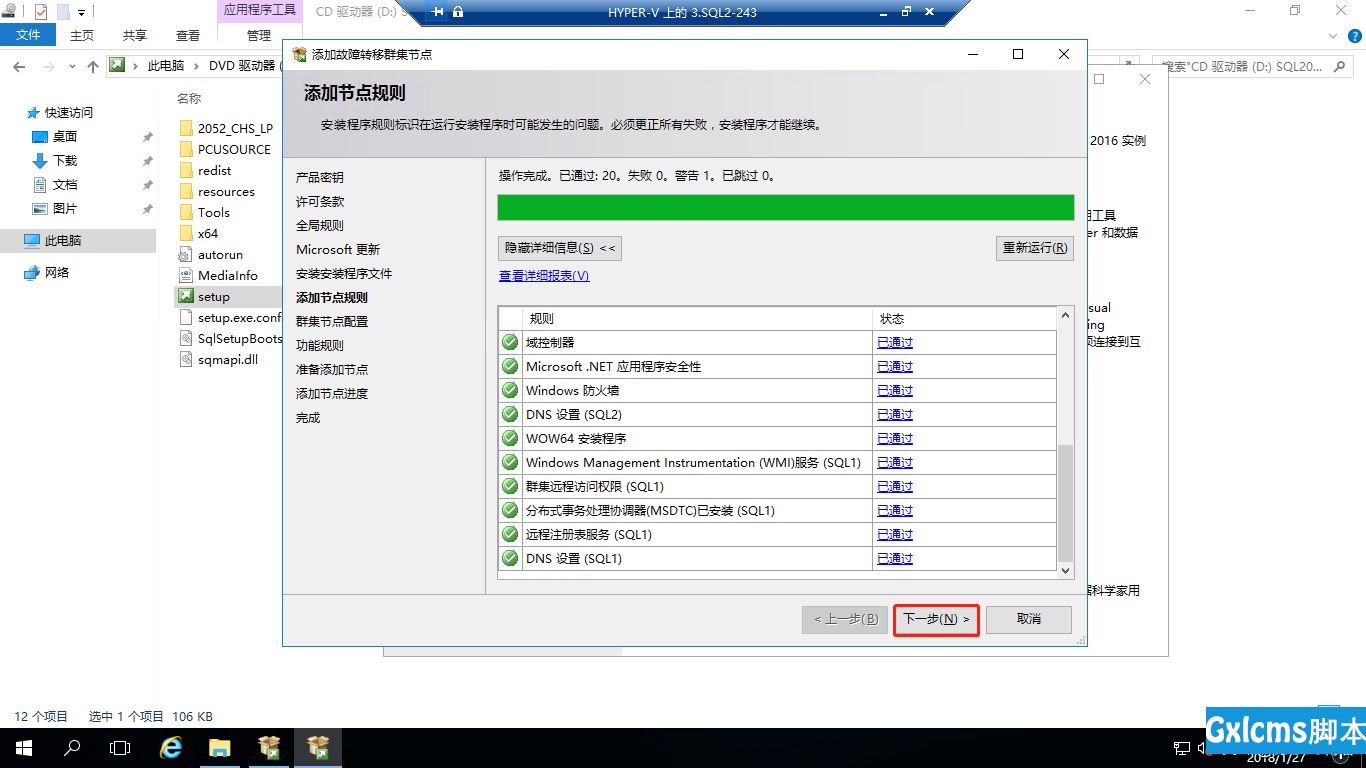Open 已通过 link for 域控制器 rule
1366x768 pixels.
895,342
